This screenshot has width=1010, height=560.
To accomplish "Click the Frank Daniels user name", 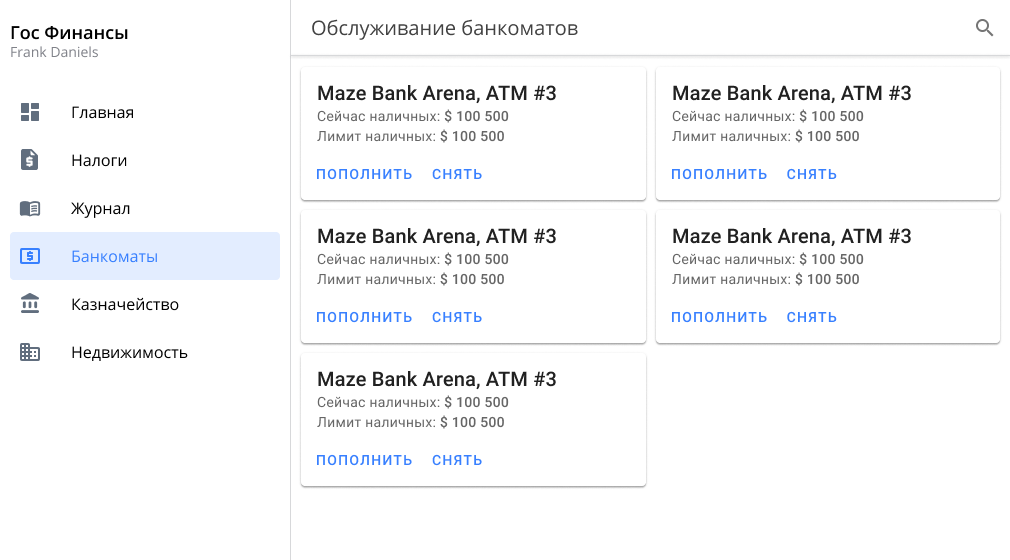I will [x=54, y=52].
